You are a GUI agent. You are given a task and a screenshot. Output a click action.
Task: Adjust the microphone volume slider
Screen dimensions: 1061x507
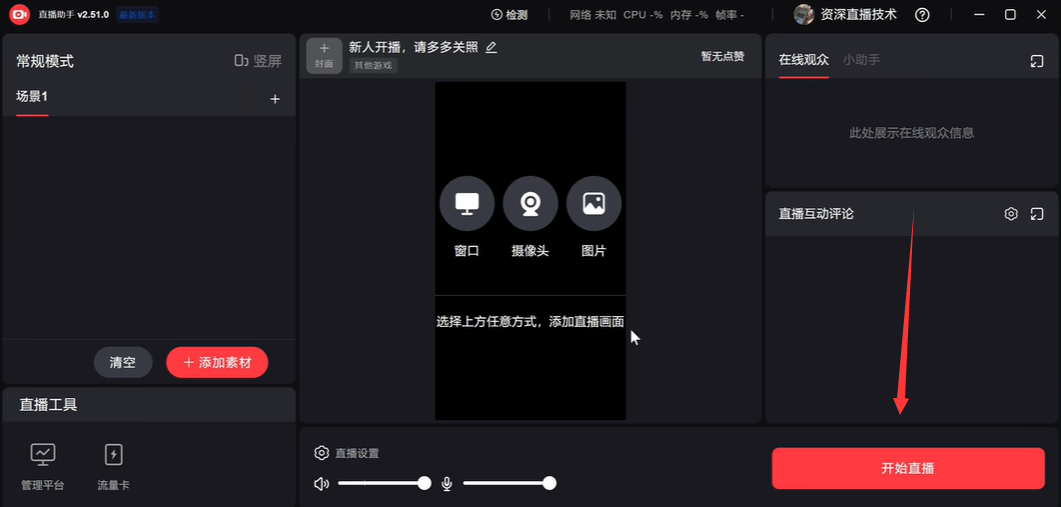[x=510, y=483]
